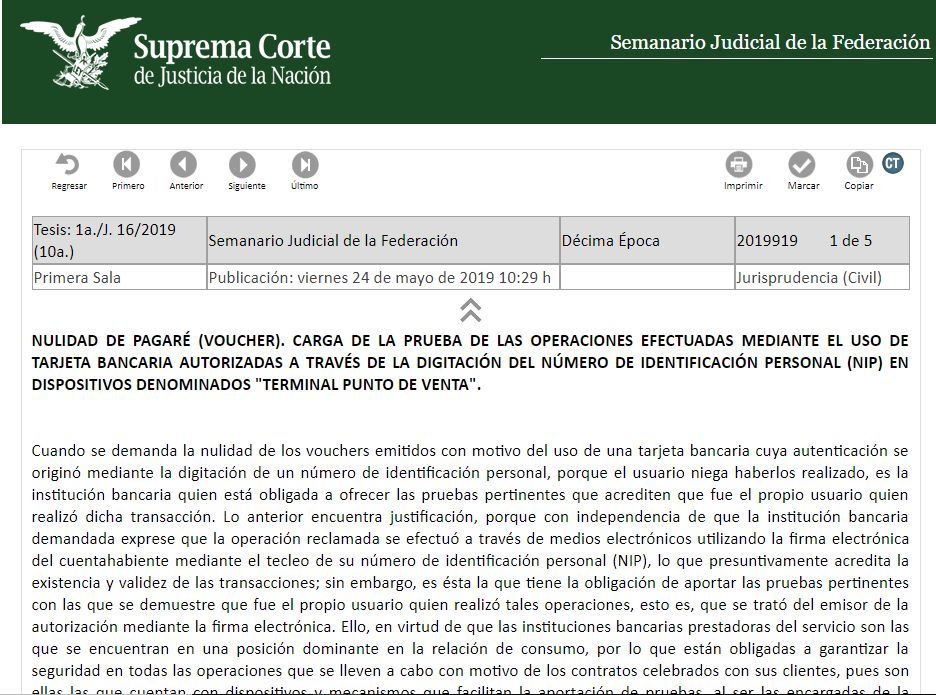Open the CT round badge icon
Screen dimensions: 936x695
tap(893, 163)
